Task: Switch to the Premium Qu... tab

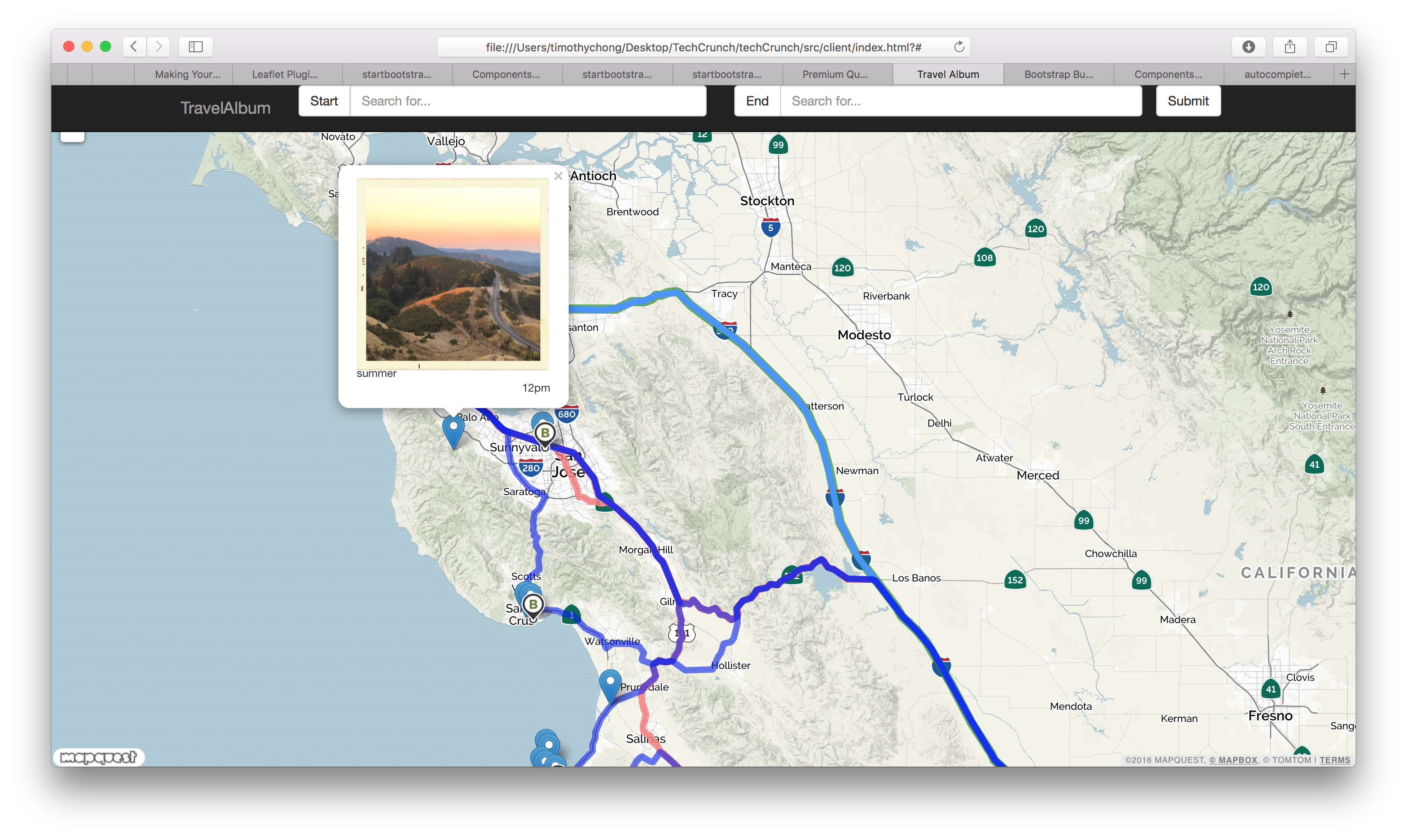Action: (835, 74)
